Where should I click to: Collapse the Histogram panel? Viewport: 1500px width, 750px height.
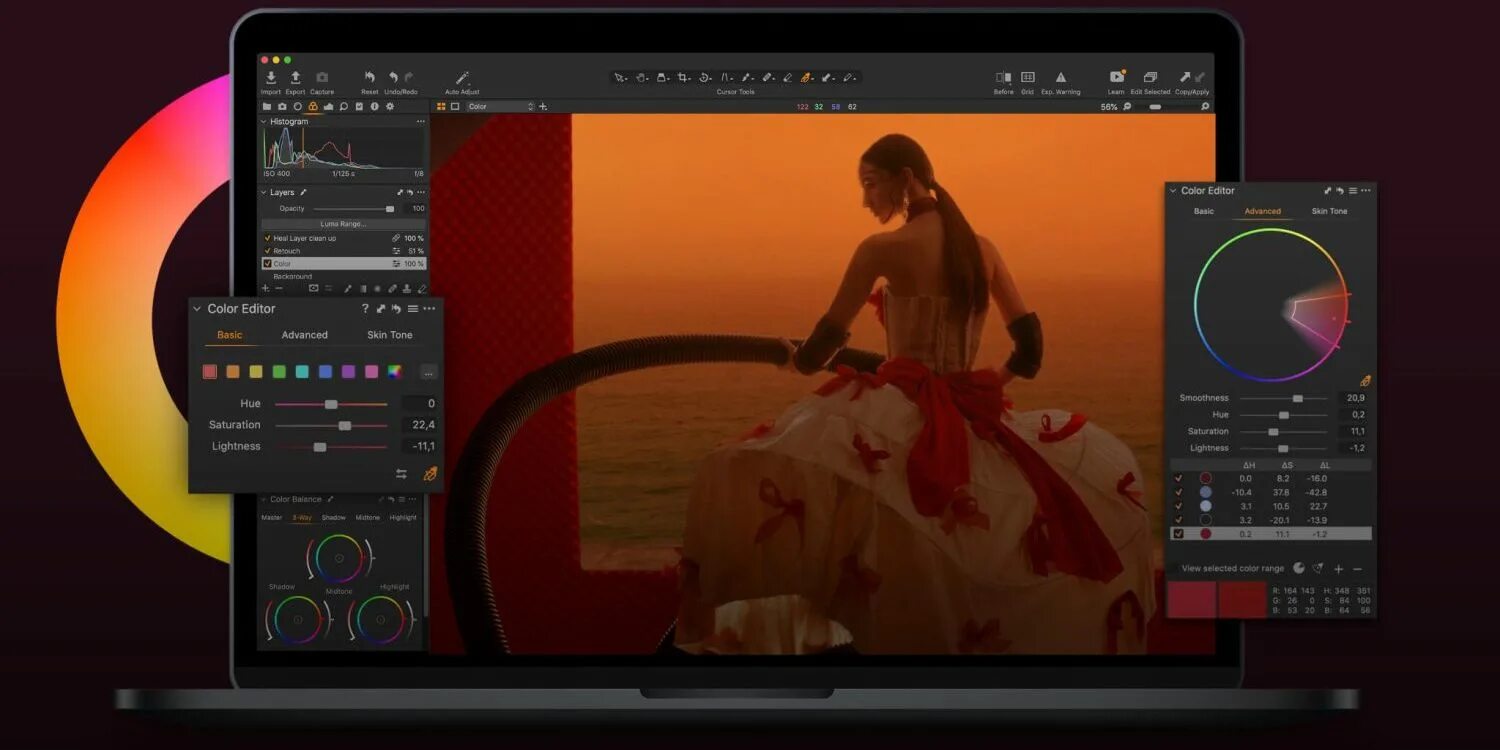pos(264,121)
